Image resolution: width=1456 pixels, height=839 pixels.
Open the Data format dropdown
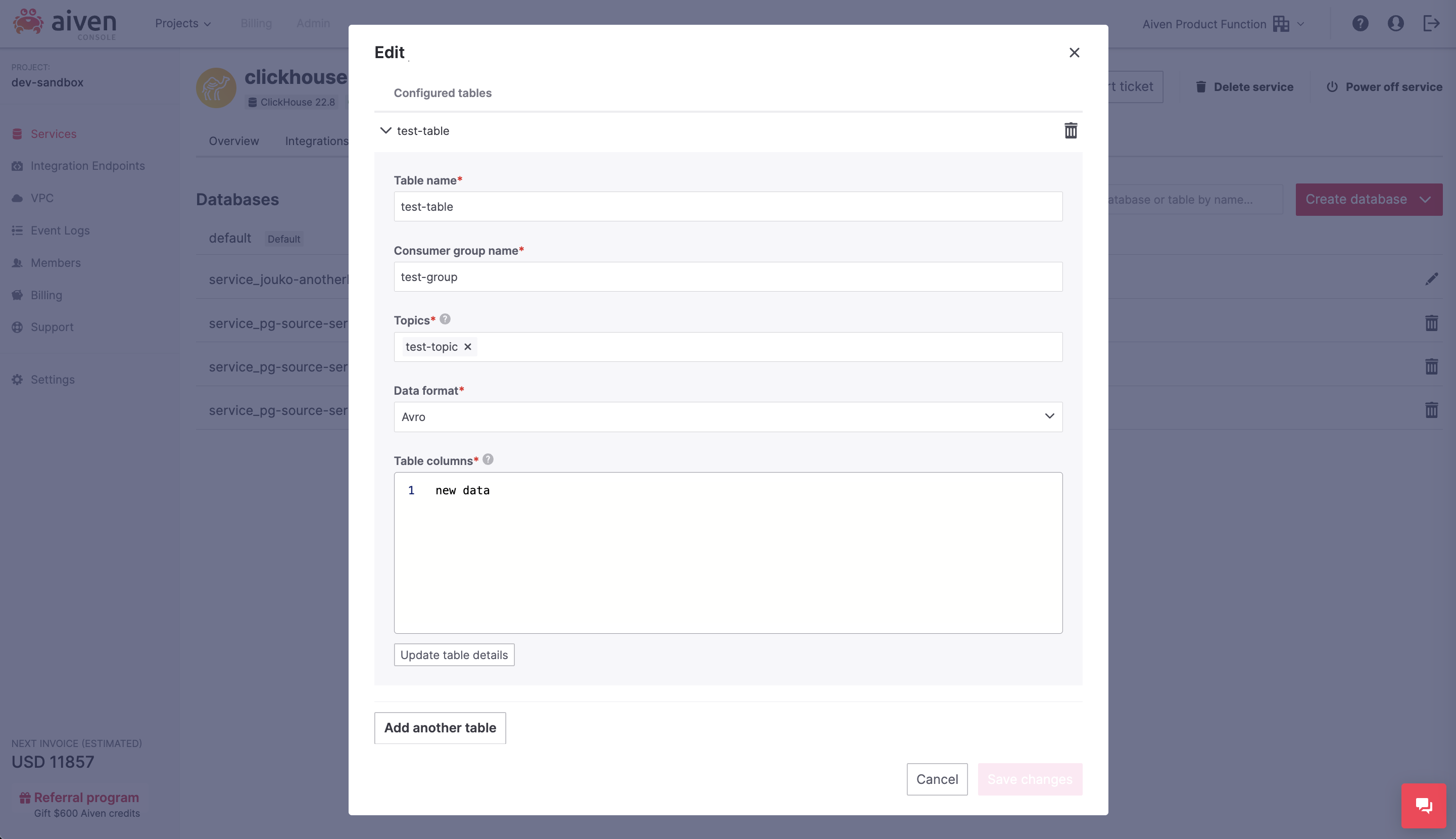point(728,416)
